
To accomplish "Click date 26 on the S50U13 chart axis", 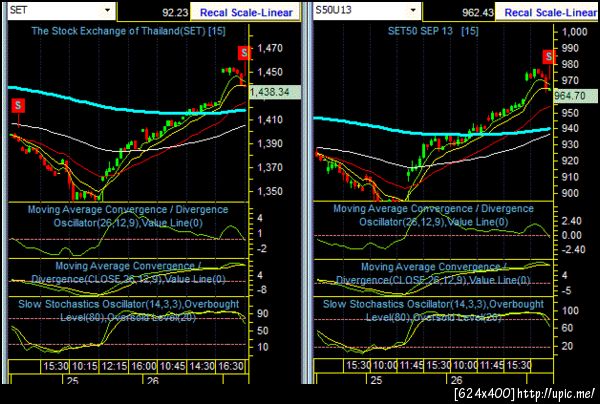I will pos(456,380).
